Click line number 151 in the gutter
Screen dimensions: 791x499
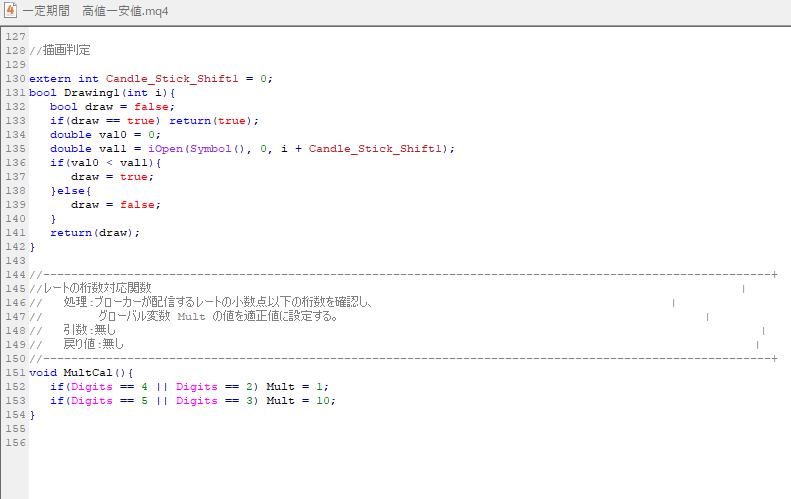pyautogui.click(x=14, y=372)
